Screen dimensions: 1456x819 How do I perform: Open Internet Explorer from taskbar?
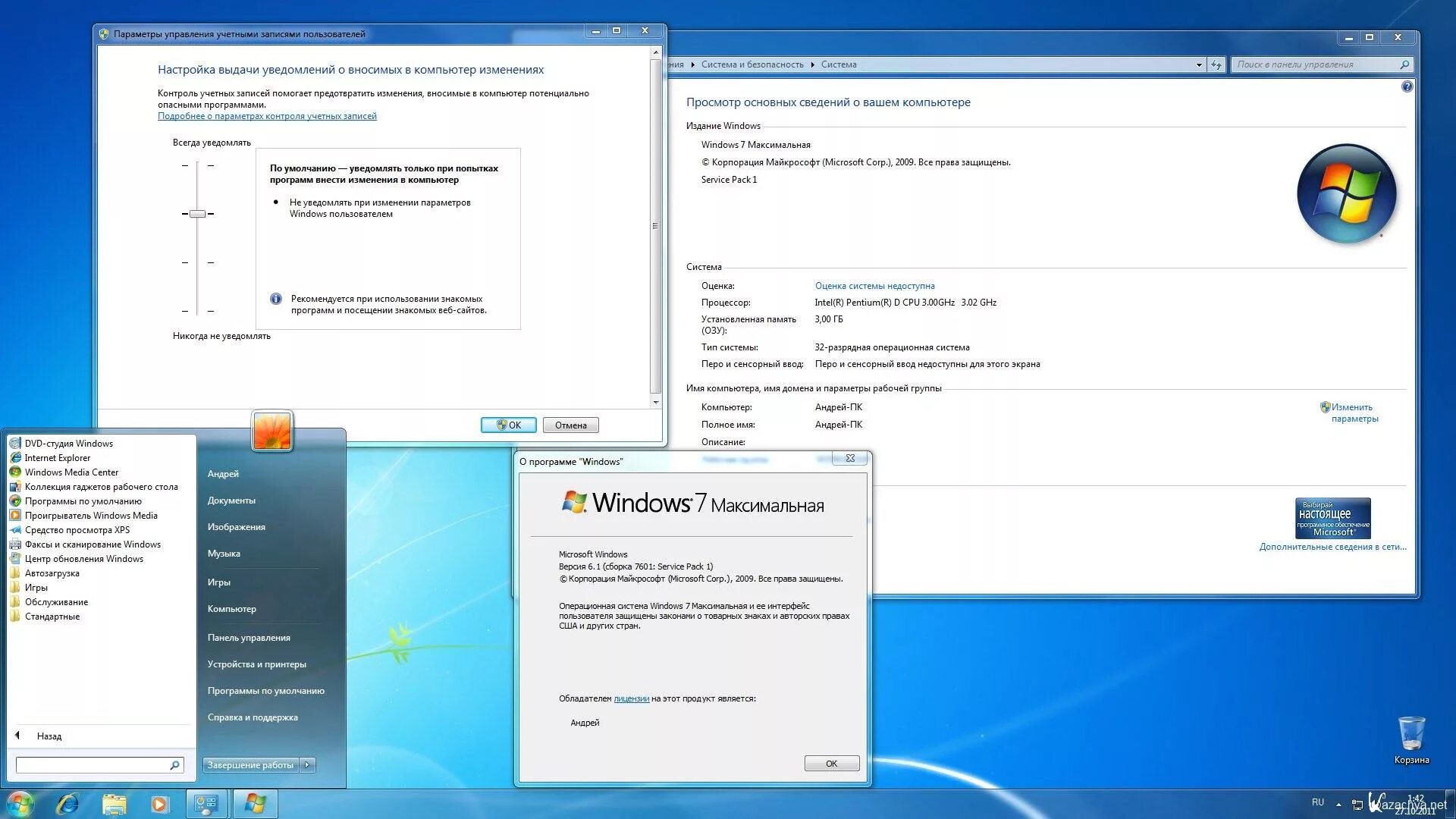click(67, 804)
